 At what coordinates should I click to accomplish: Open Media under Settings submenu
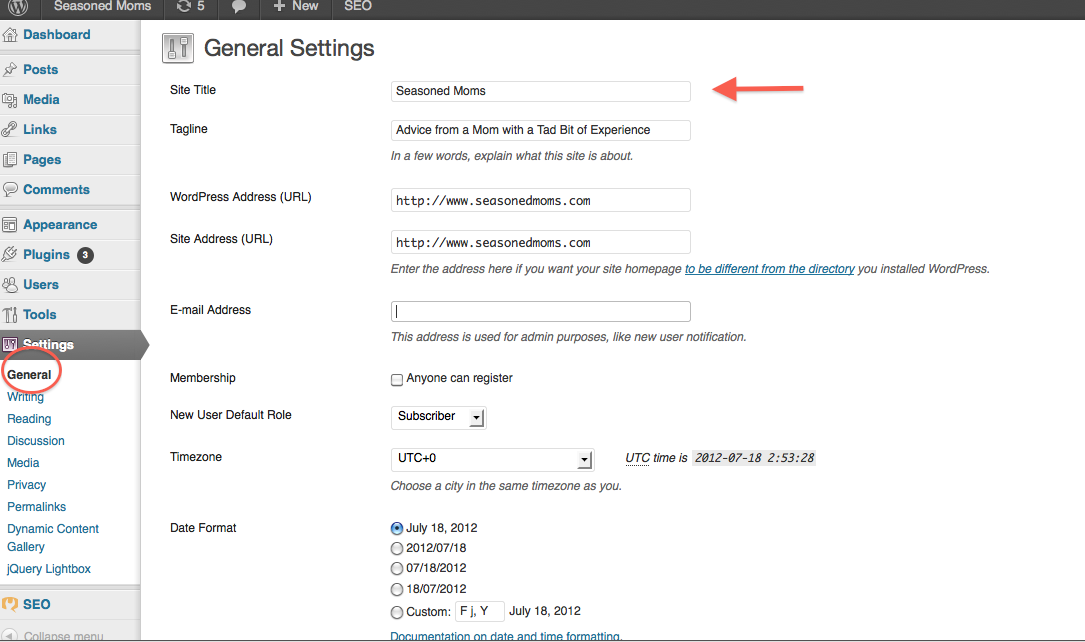[23, 463]
